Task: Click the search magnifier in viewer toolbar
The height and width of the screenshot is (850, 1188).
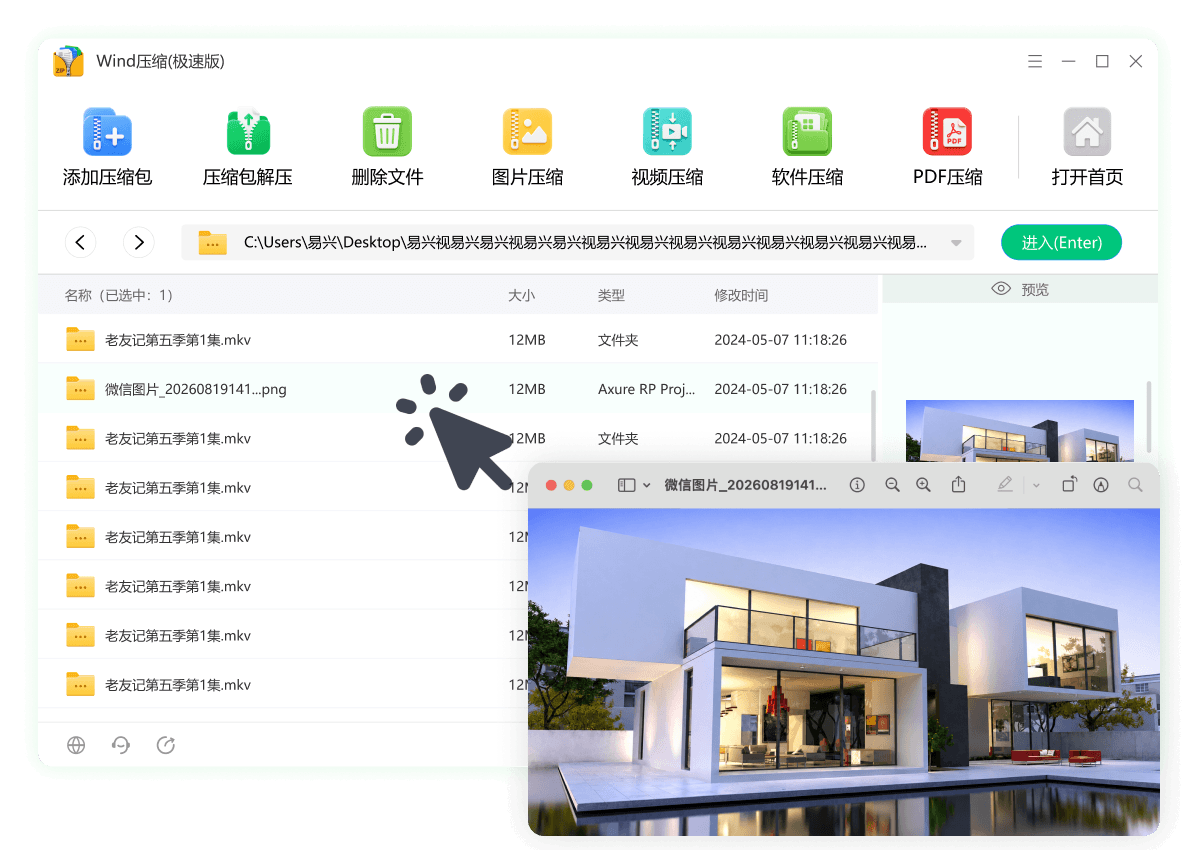Action: pos(1135,485)
